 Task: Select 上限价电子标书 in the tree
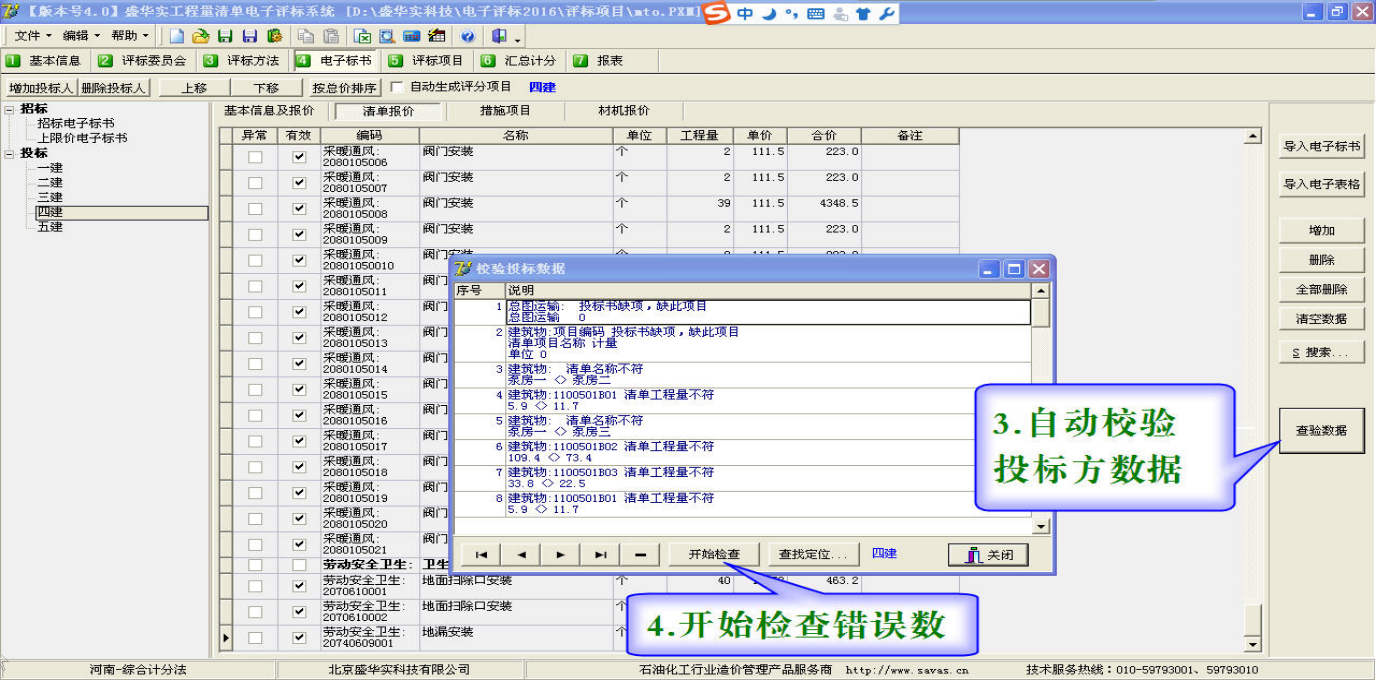coord(83,138)
